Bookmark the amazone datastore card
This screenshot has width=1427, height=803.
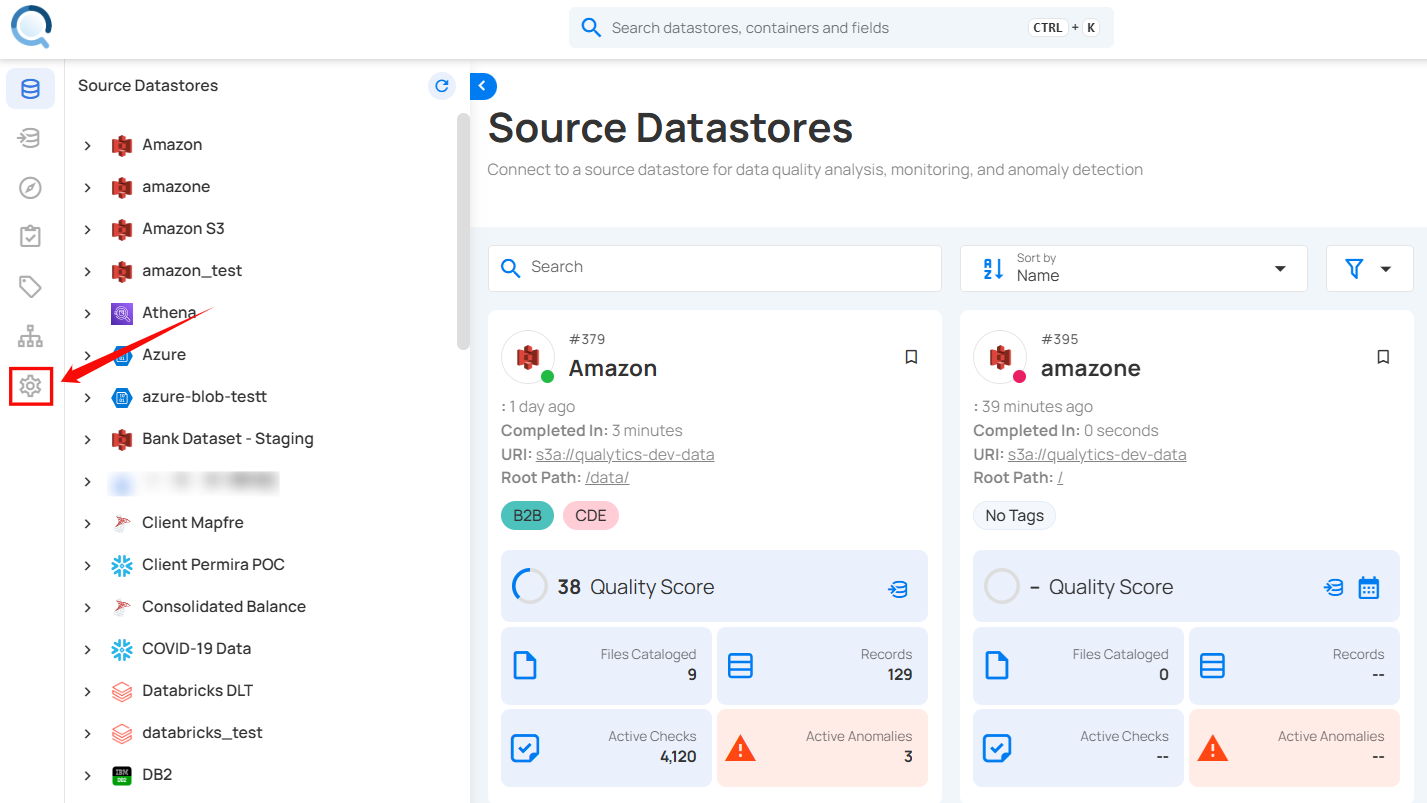1383,357
